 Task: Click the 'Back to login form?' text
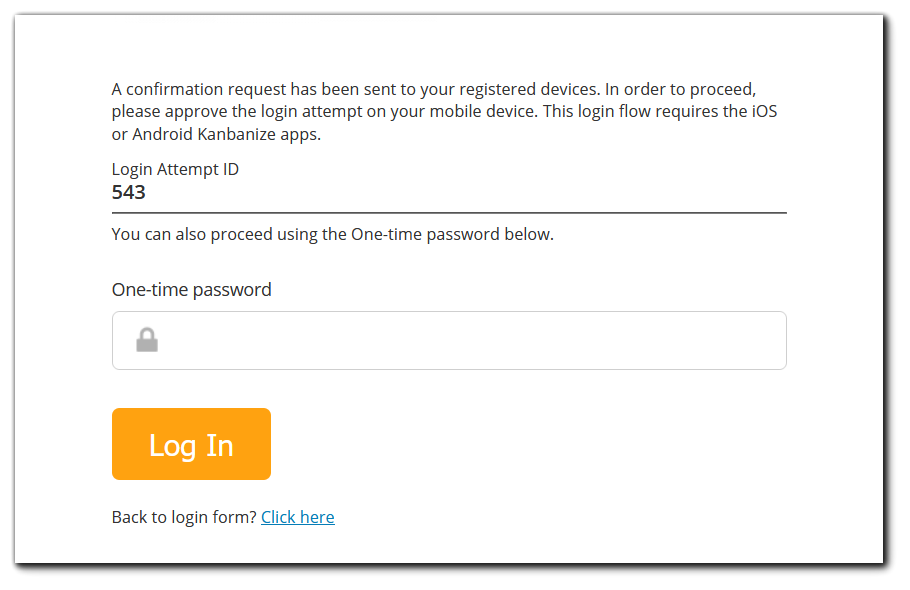184,517
